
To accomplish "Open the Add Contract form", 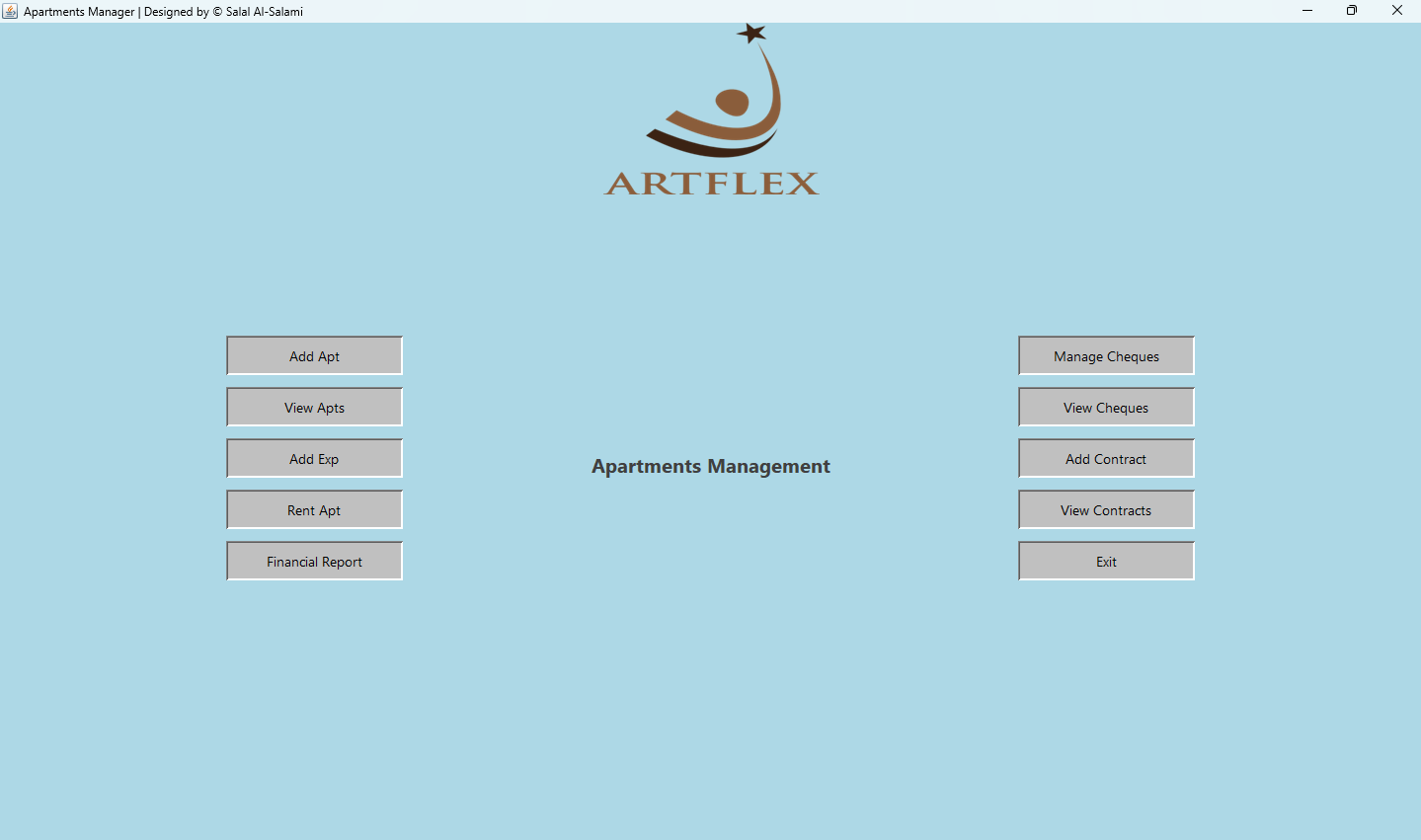I will point(1105,458).
